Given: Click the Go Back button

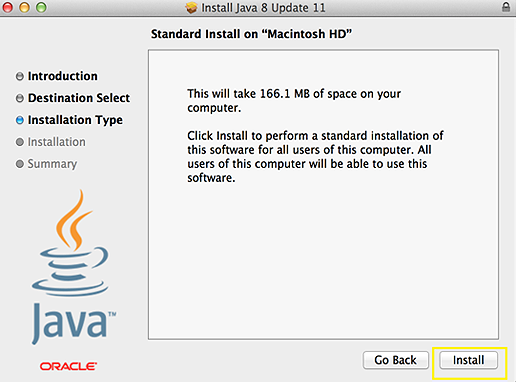Looking at the screenshot, I should pyautogui.click(x=396, y=360).
